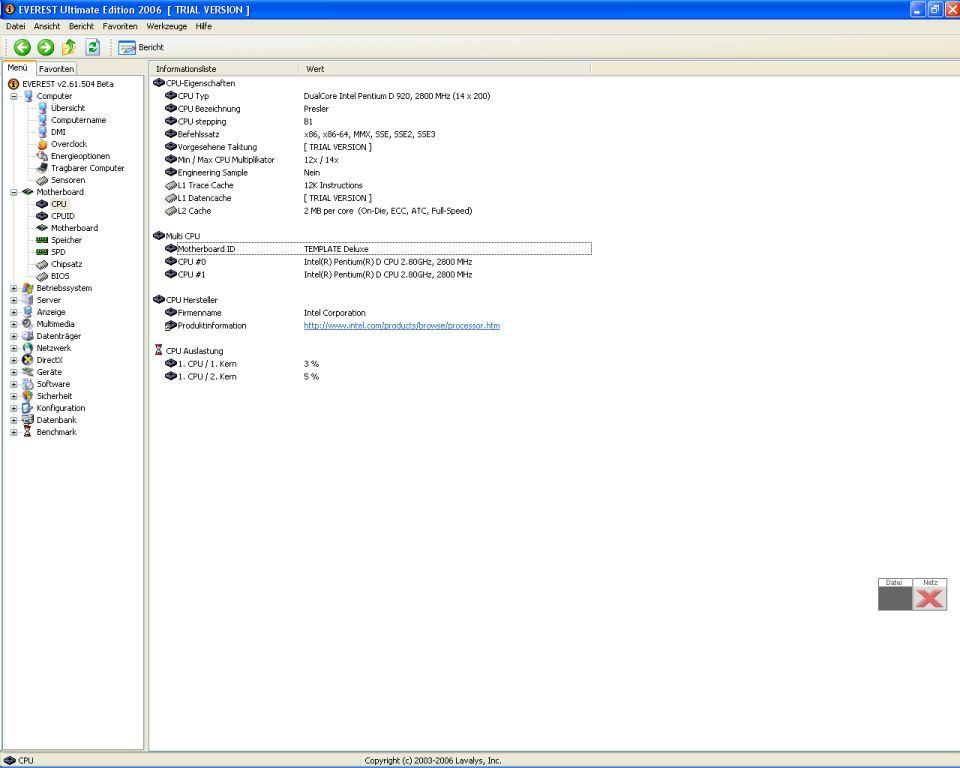The image size is (960, 768).
Task: Click the Anzeige monitor icon
Action: (x=28, y=312)
